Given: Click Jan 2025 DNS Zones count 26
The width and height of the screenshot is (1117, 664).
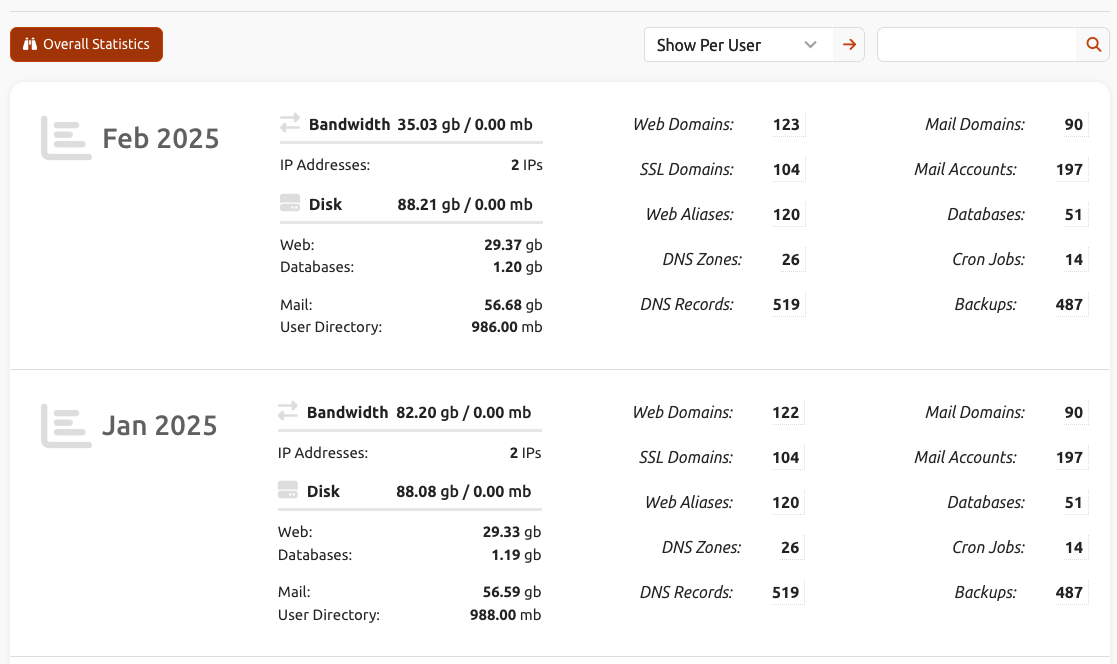Looking at the screenshot, I should [790, 547].
